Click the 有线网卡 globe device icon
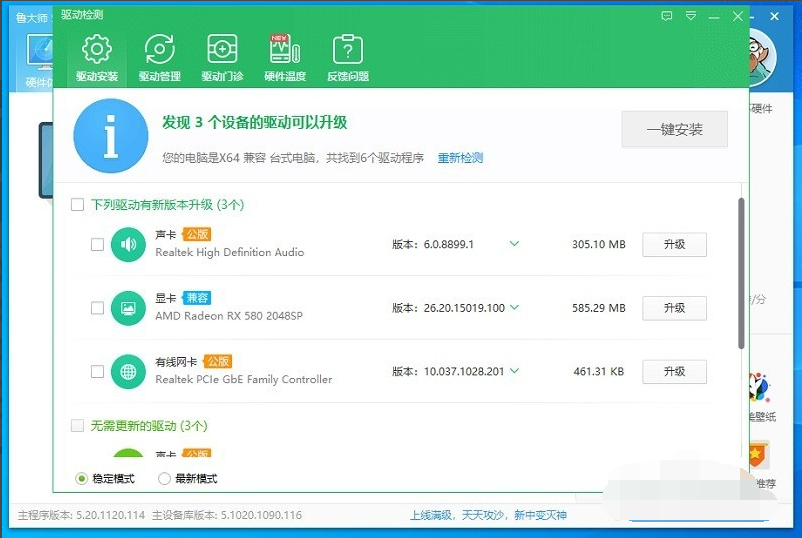Viewport: 802px width, 538px height. tap(128, 371)
